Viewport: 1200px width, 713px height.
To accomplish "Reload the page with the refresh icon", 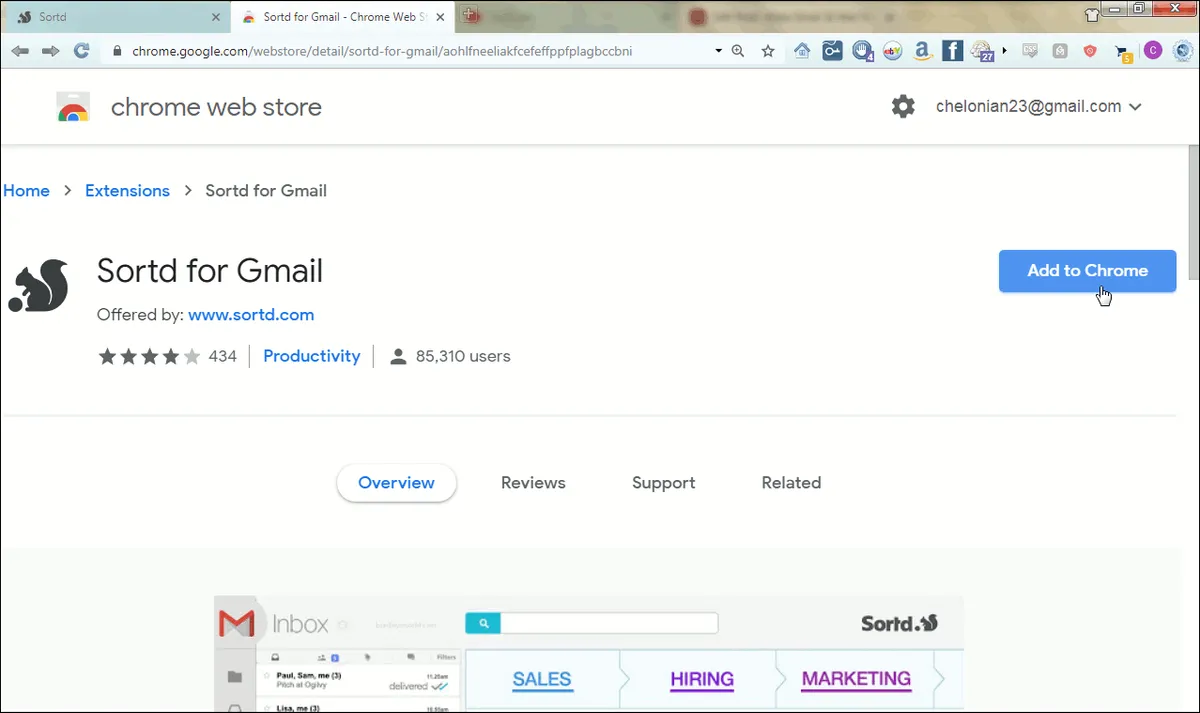I will pyautogui.click(x=82, y=50).
